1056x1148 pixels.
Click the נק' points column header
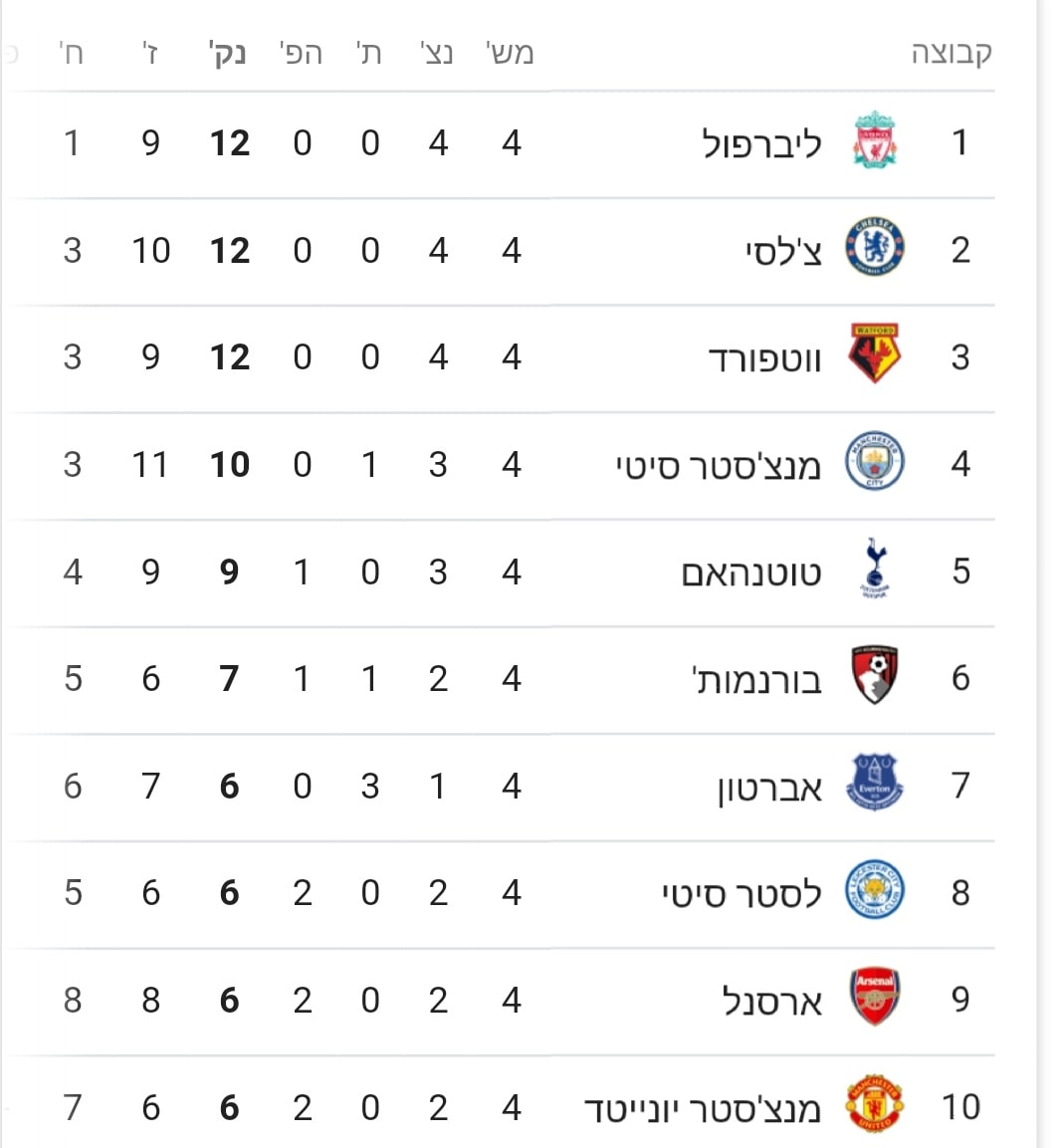[x=228, y=54]
